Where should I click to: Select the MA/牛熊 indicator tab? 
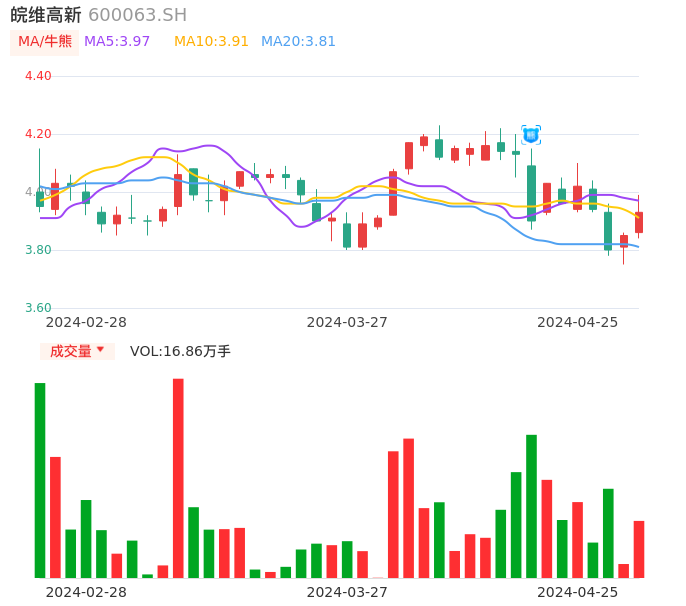pyautogui.click(x=44, y=42)
